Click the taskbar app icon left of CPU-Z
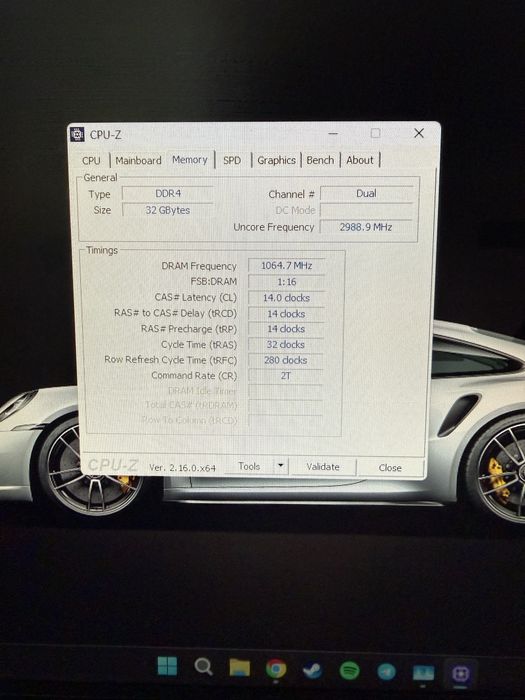 tap(423, 672)
